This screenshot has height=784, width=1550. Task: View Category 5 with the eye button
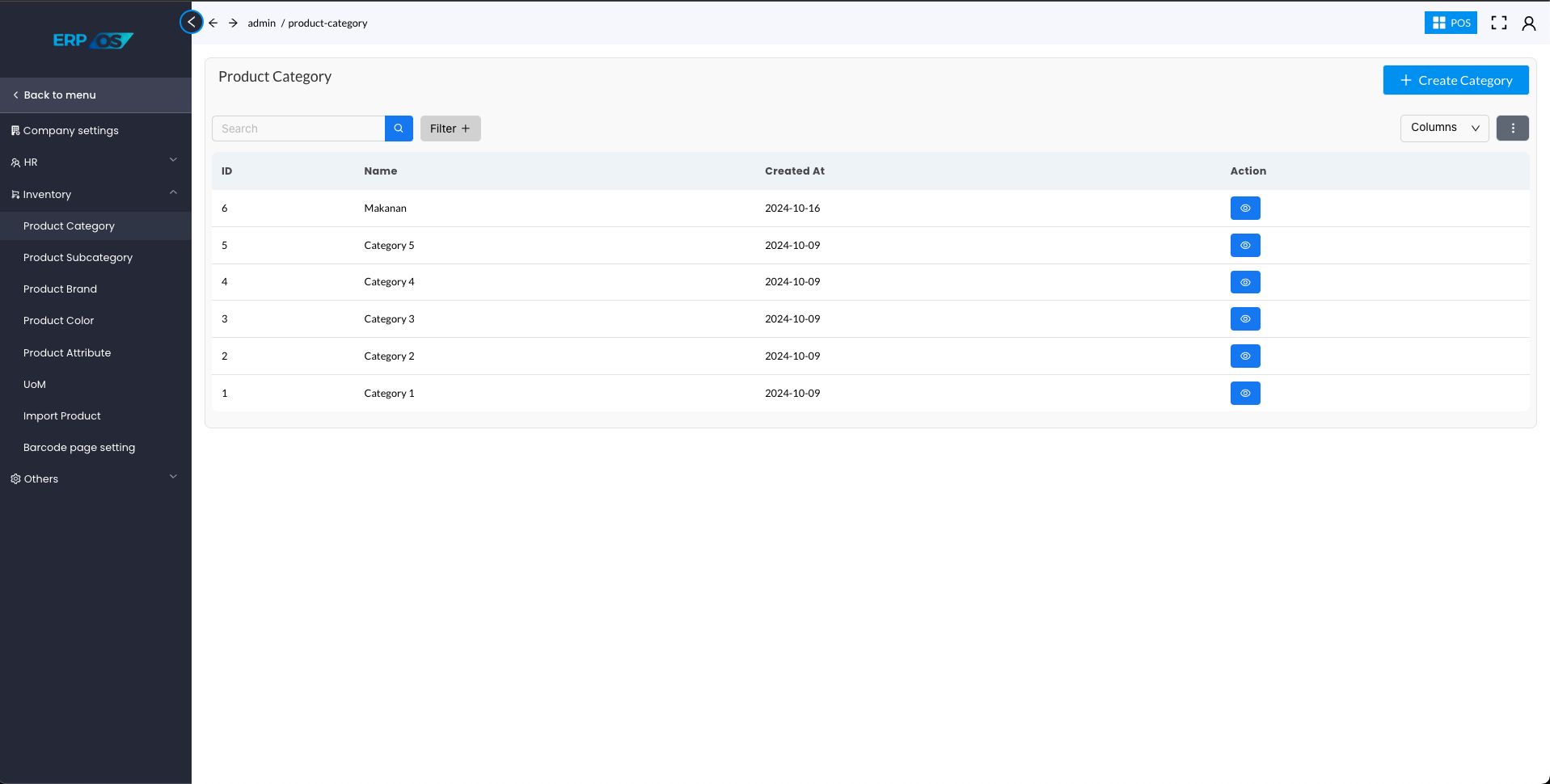coord(1245,246)
